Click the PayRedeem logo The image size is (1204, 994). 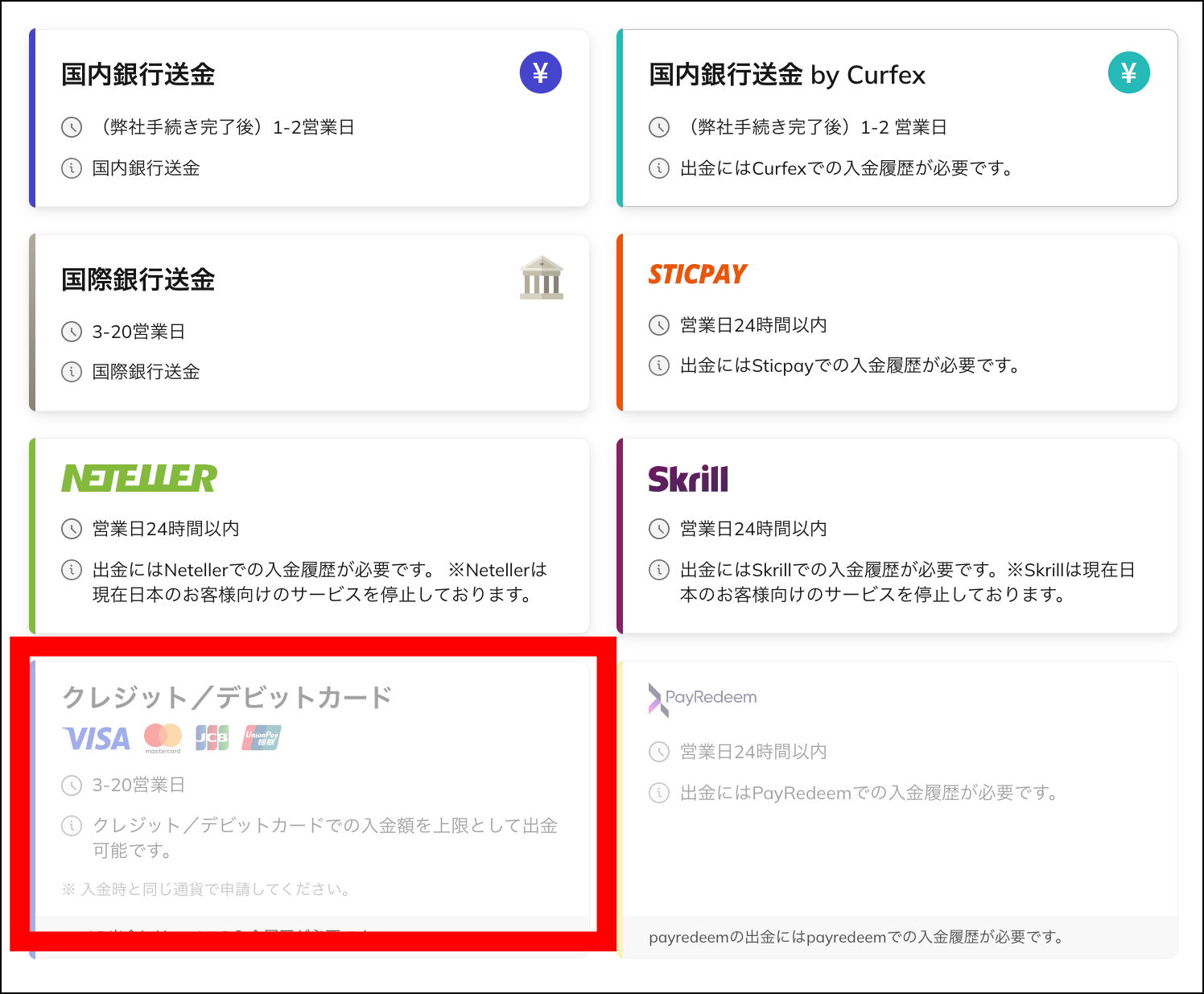click(x=702, y=696)
